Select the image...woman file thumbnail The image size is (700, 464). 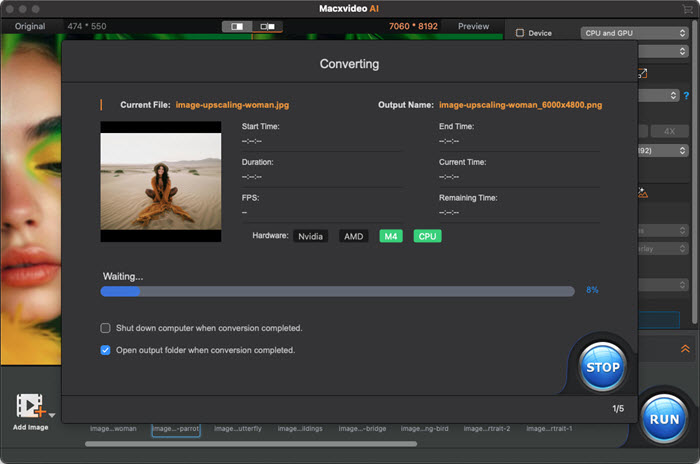[x=113, y=429]
